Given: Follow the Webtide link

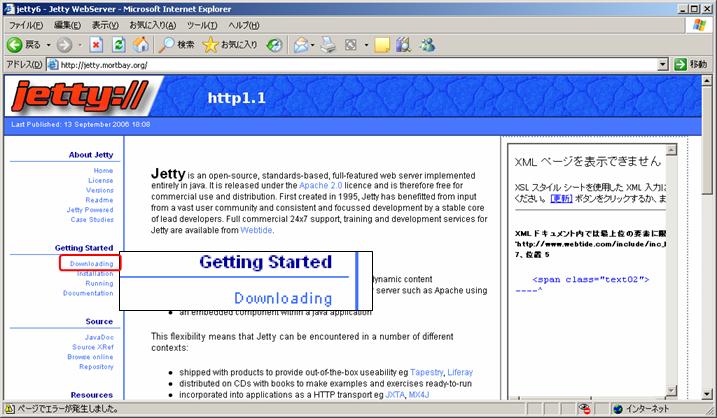Looking at the screenshot, I should click(x=256, y=230).
